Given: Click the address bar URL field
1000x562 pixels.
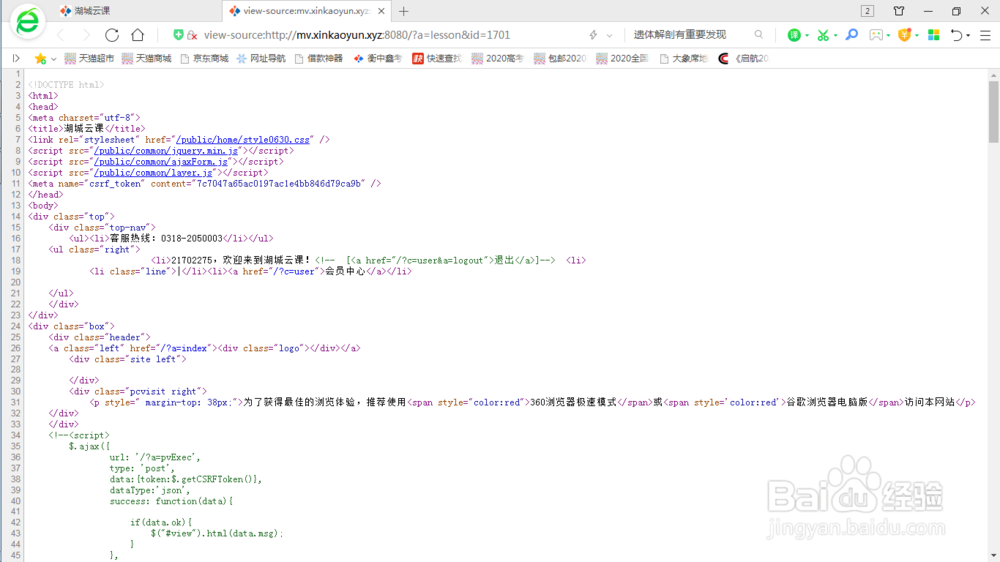Looking at the screenshot, I should (357, 35).
